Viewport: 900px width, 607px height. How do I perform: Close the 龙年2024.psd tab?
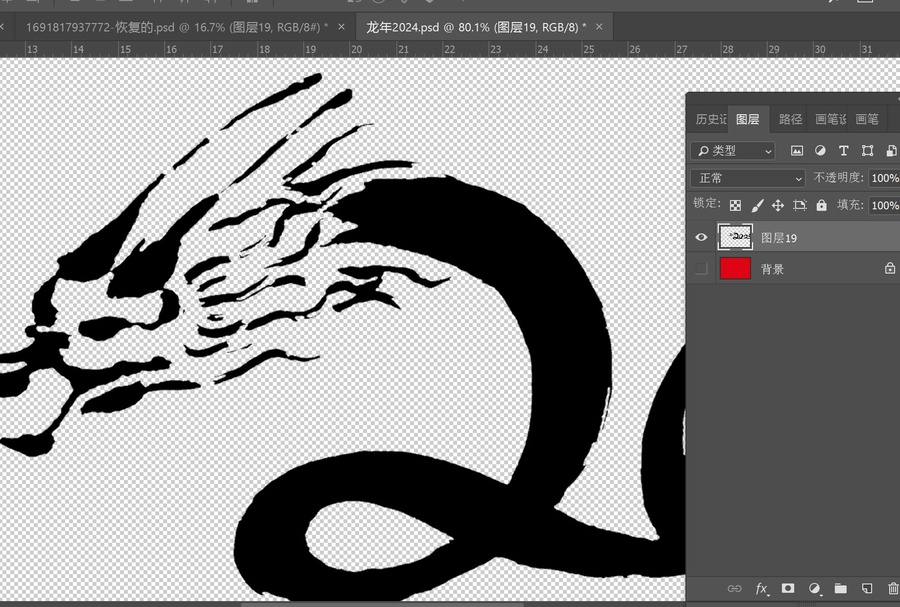point(599,26)
